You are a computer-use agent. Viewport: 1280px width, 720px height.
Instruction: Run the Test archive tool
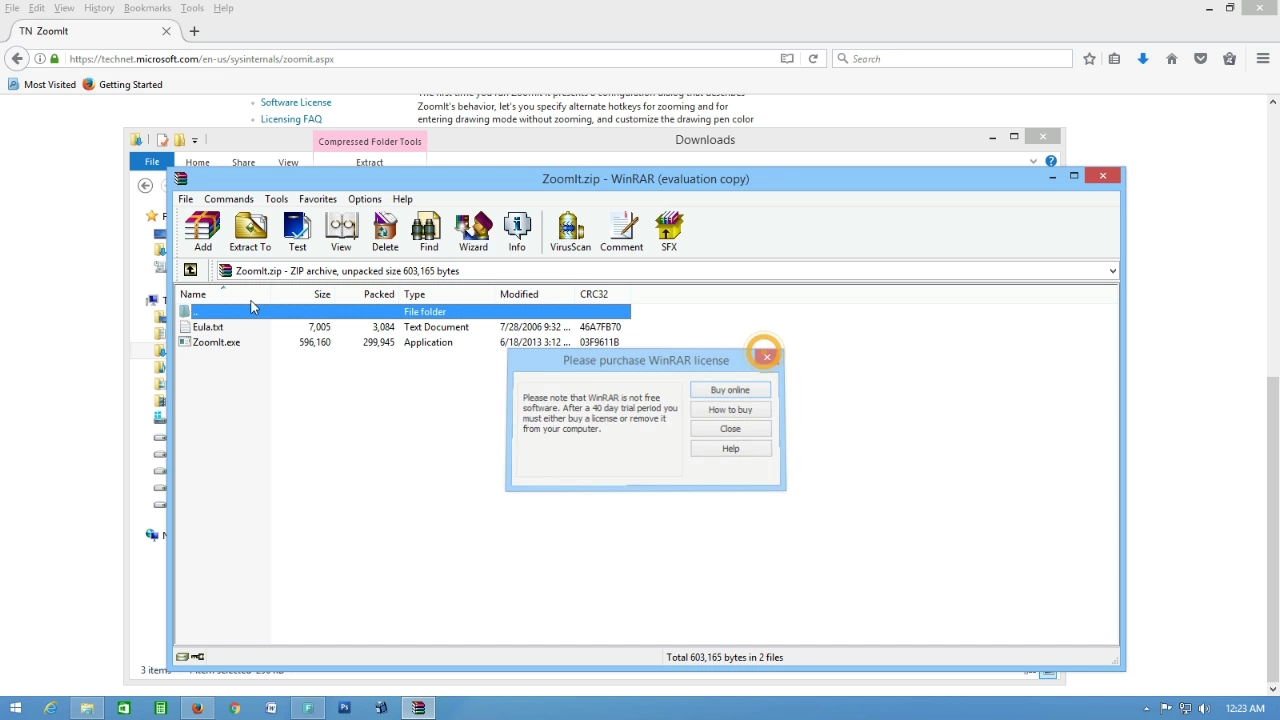297,232
